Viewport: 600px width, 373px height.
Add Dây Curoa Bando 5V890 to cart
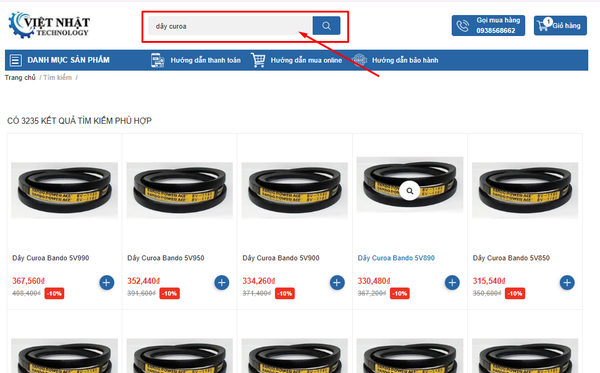pos(452,283)
